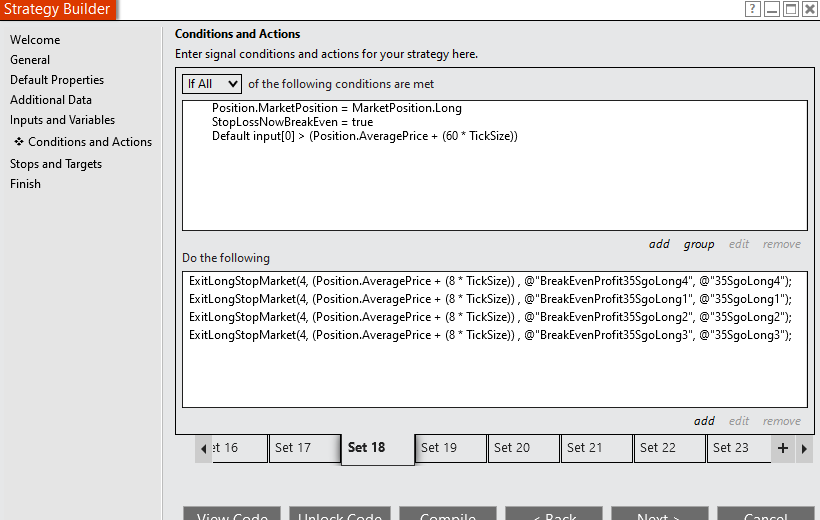The height and width of the screenshot is (520, 820).
Task: Click edit link under actions list
Action: point(738,421)
